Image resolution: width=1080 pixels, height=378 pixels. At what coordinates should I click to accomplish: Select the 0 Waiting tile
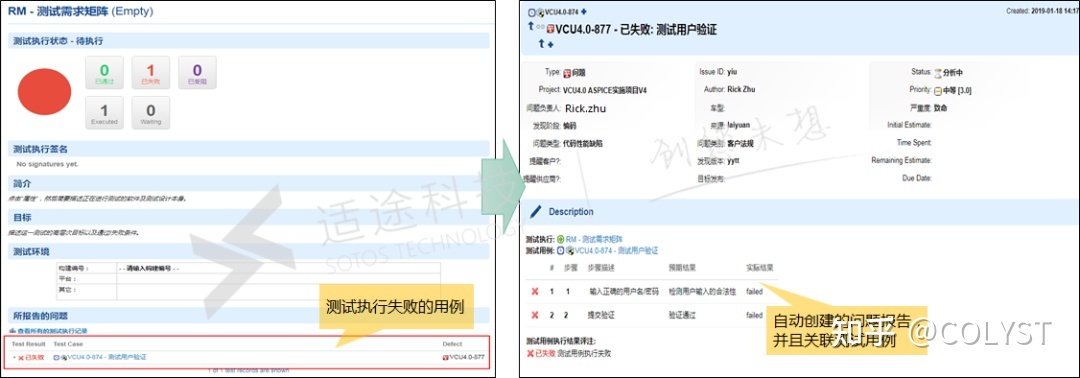click(x=151, y=113)
